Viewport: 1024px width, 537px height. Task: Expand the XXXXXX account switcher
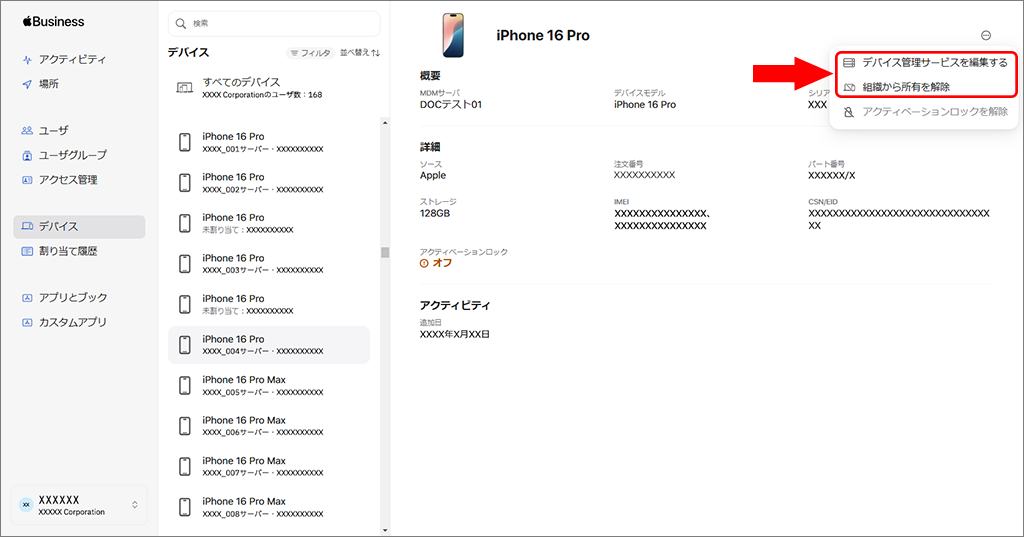click(79, 505)
